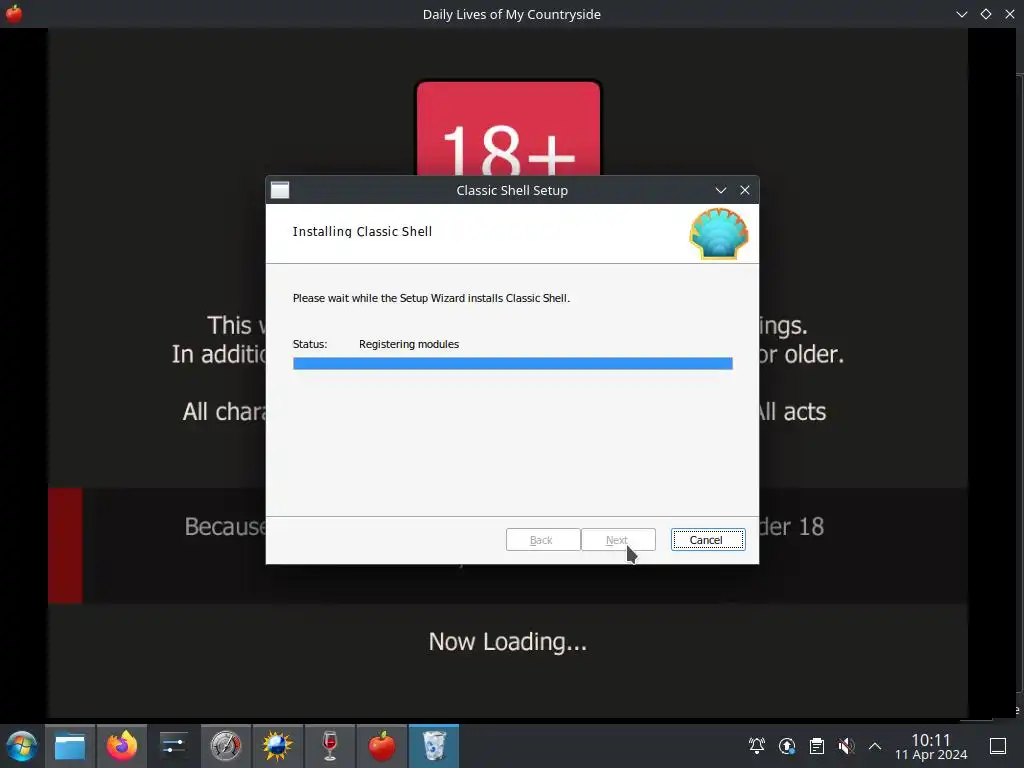Switch to the tomato game taskbar entry
This screenshot has width=1024, height=768.
coord(381,746)
